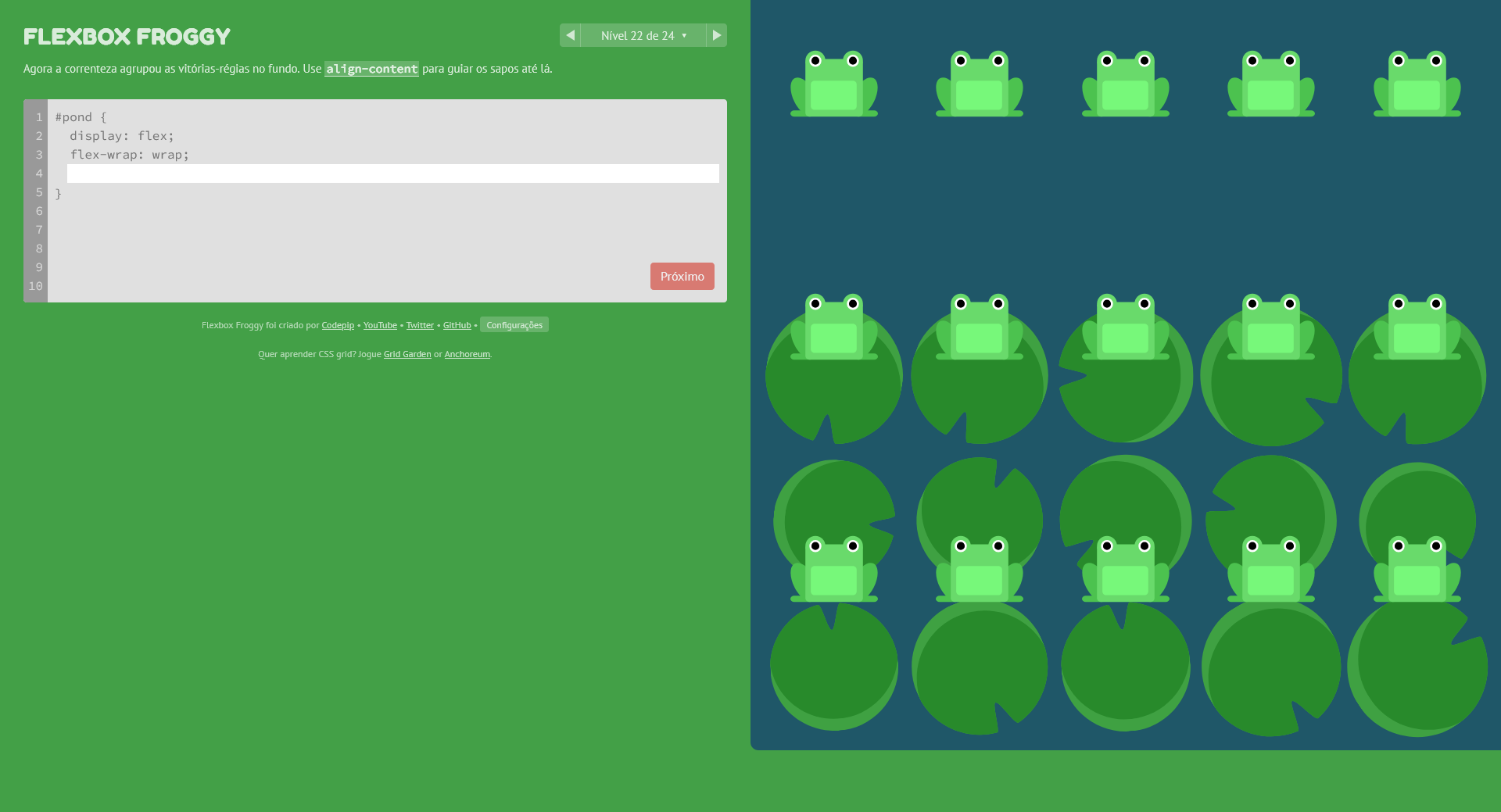The image size is (1501, 812).
Task: Click the Flexbox Froggy title logo
Action: coord(127,37)
